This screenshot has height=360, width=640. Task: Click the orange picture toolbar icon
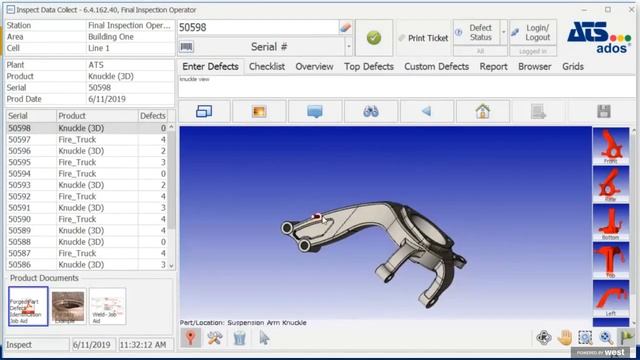click(x=259, y=111)
